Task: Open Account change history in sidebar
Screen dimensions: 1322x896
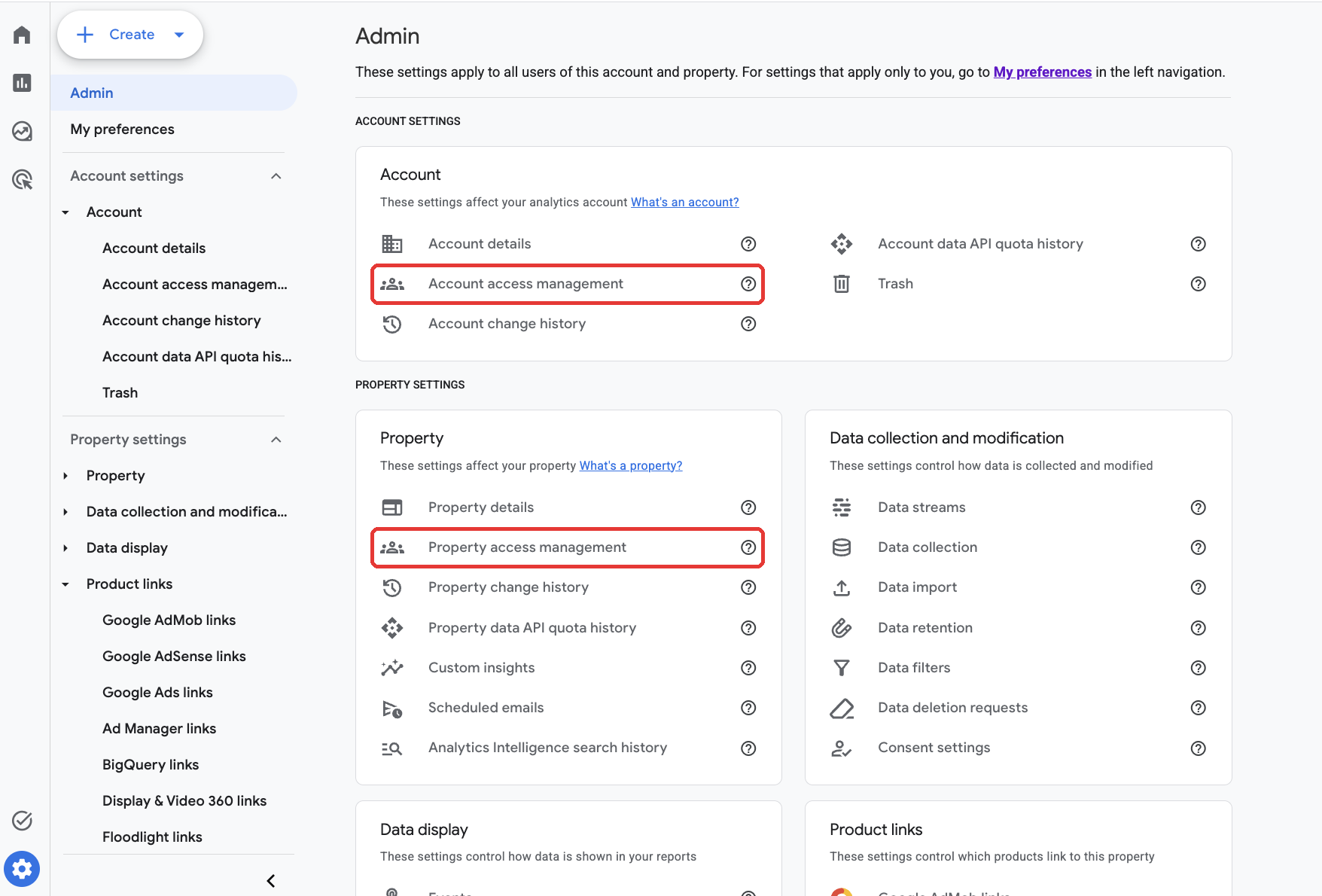Action: pyautogui.click(x=181, y=321)
